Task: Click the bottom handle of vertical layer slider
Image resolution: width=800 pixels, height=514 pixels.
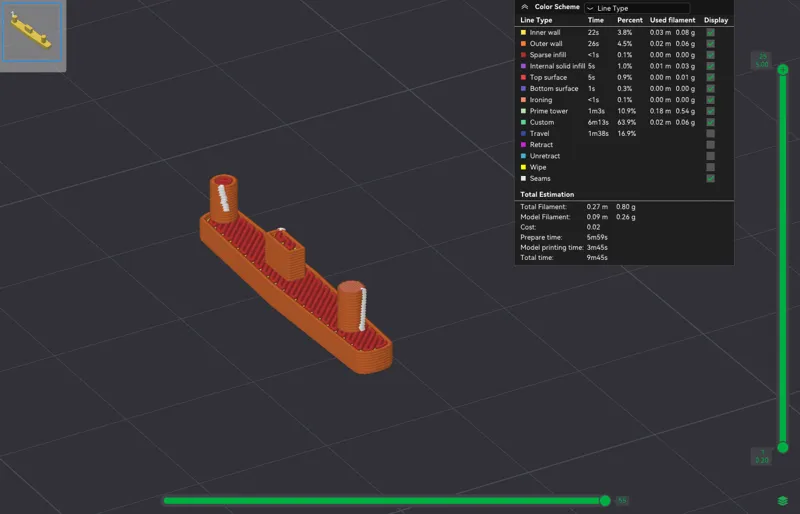Action: 783,448
